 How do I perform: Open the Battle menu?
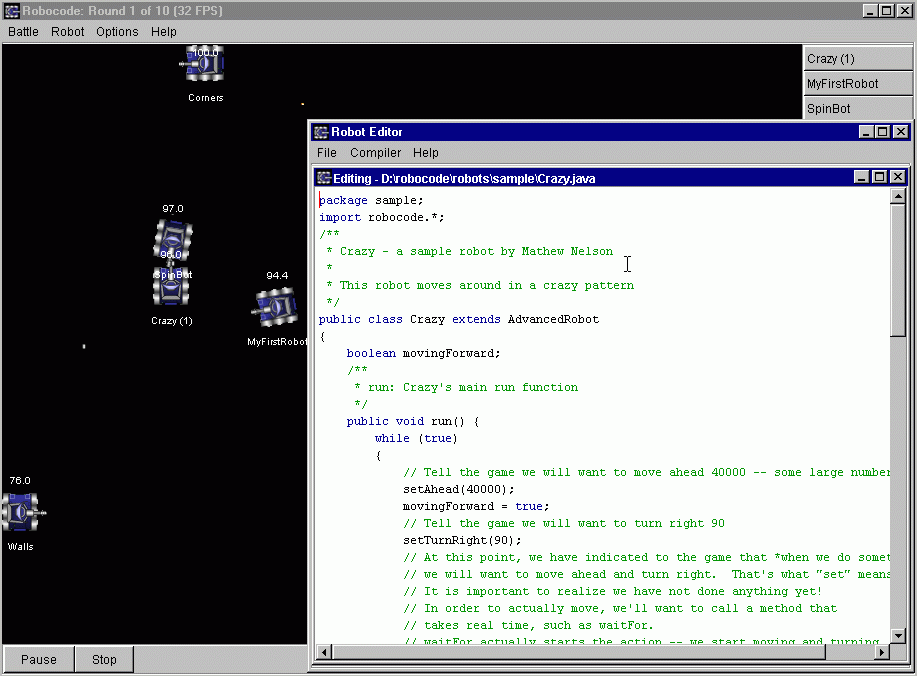point(23,32)
